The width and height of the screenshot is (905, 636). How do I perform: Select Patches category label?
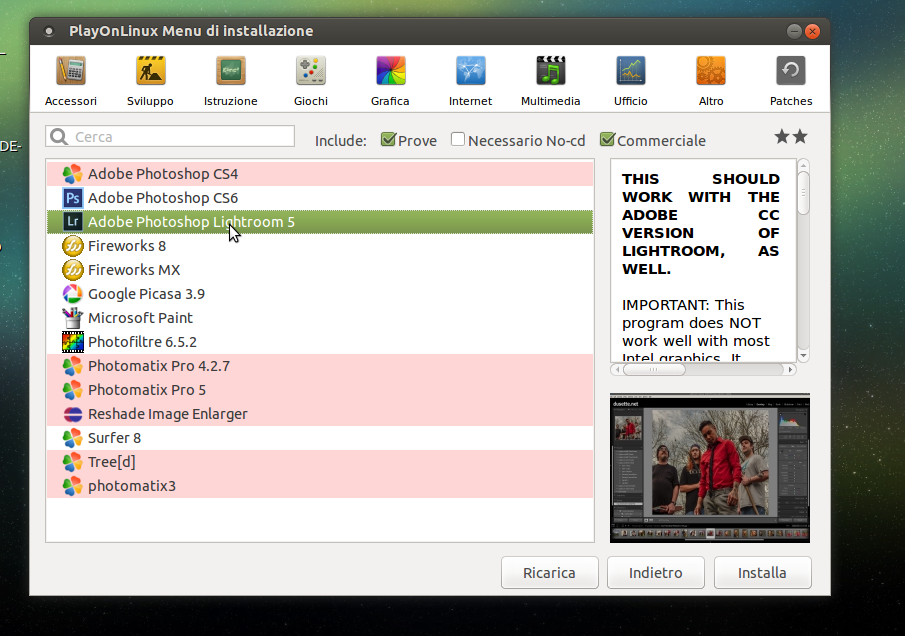[x=791, y=101]
